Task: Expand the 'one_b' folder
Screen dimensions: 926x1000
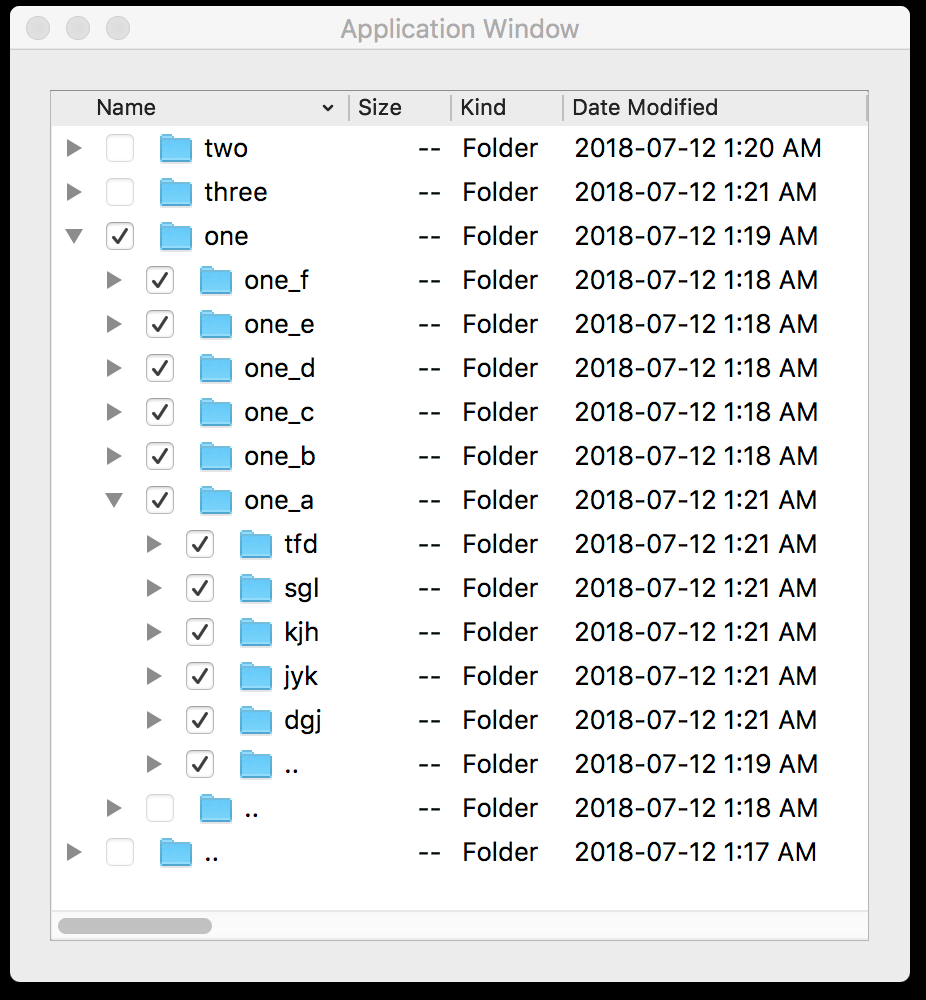Action: [x=114, y=456]
